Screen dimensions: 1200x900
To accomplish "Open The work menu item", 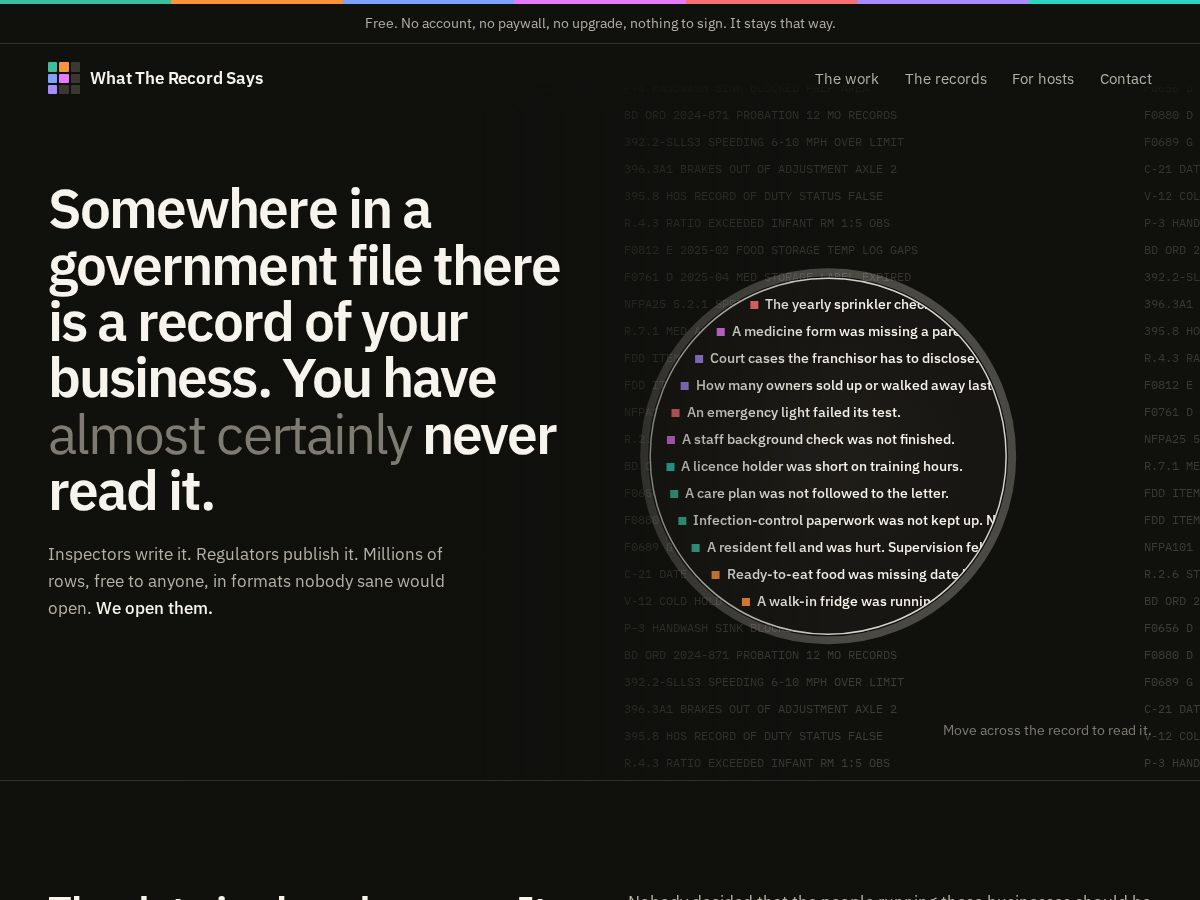I will (847, 79).
